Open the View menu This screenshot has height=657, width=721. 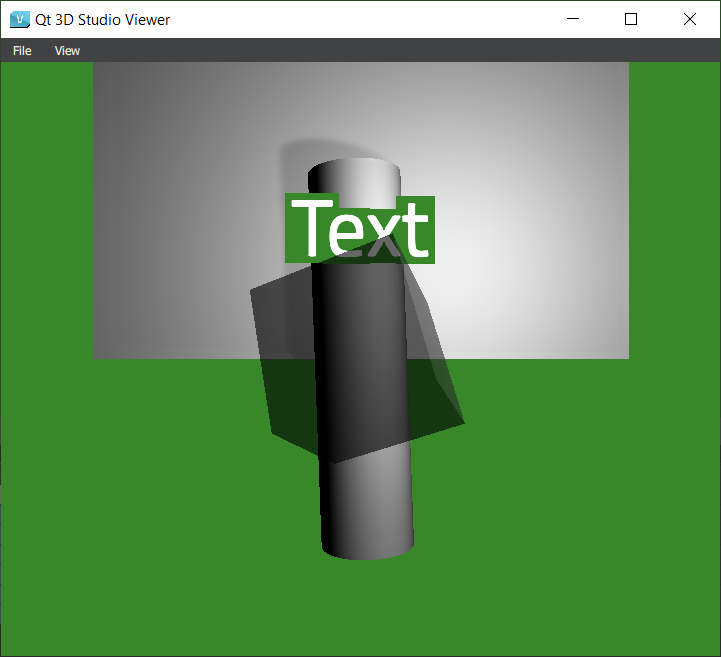[67, 51]
